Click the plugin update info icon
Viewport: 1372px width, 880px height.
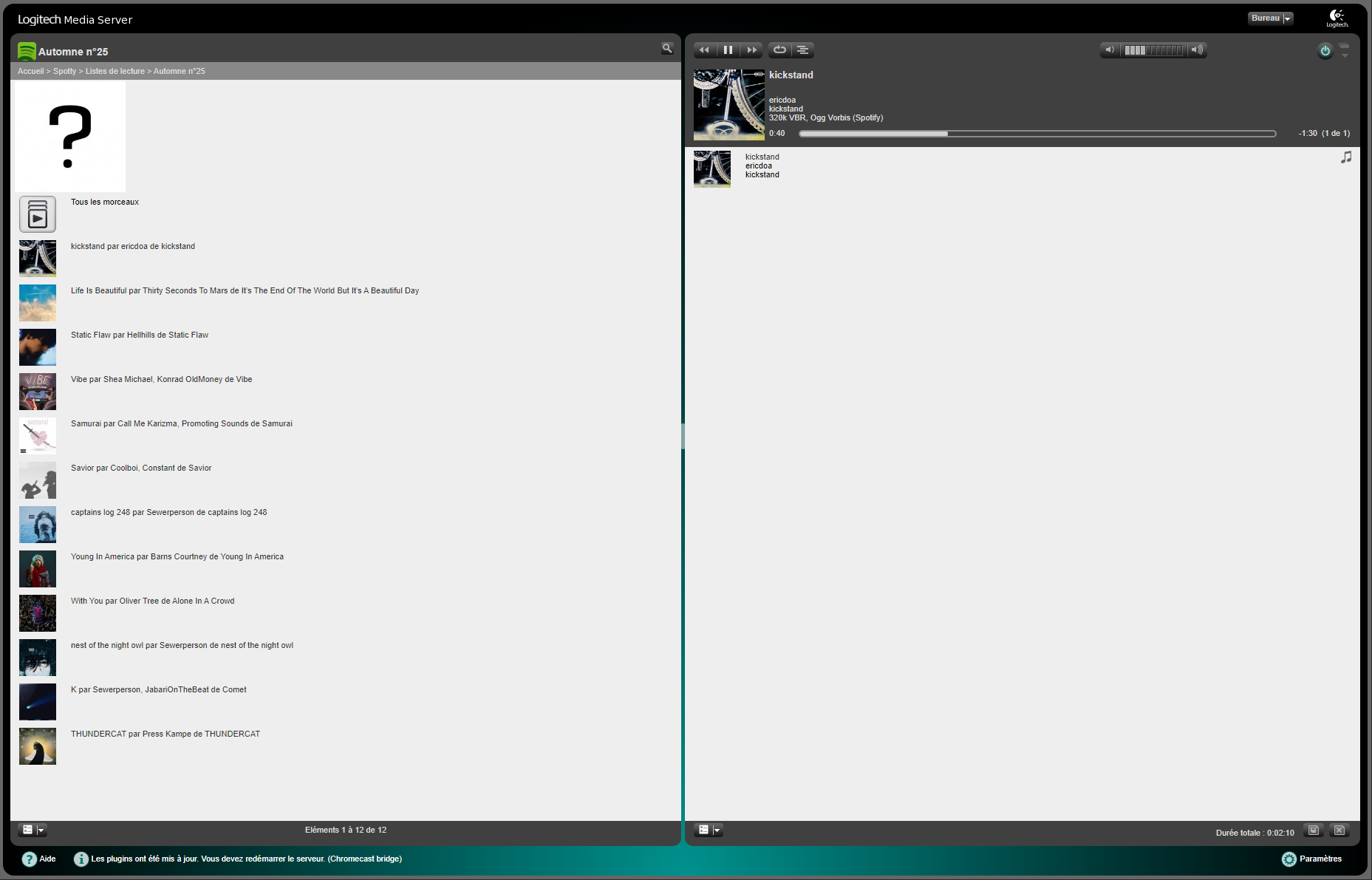81,859
